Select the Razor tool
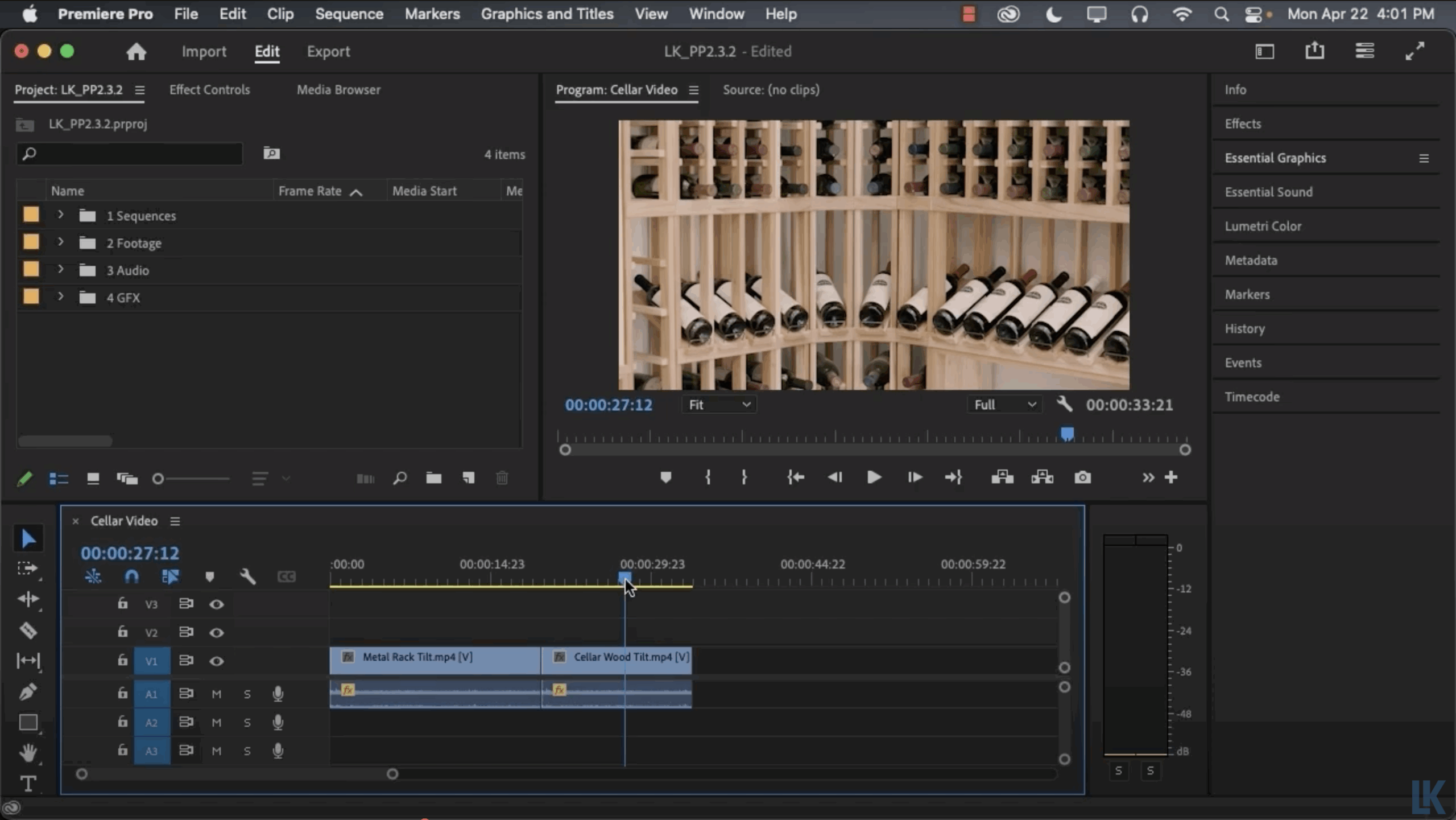This screenshot has height=820, width=1456. tap(28, 630)
